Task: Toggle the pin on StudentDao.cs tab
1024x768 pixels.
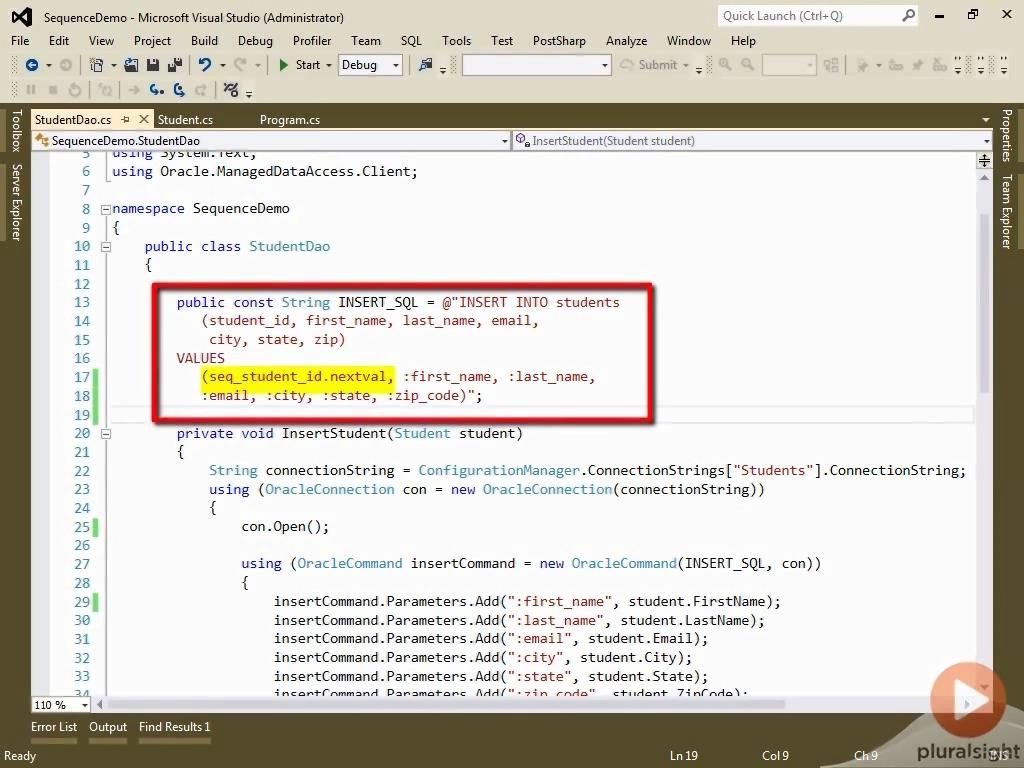Action: point(125,120)
